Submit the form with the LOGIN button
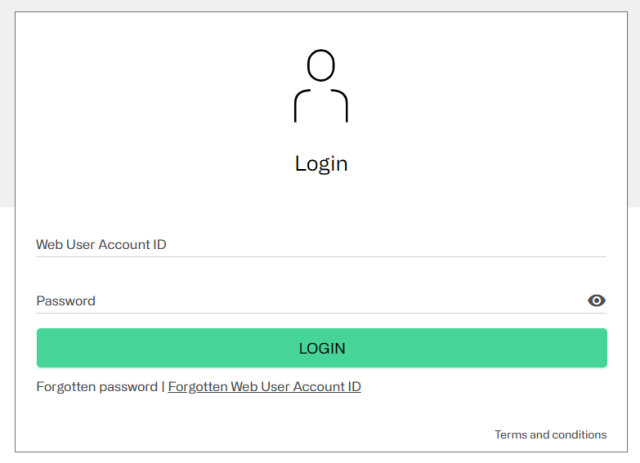The width and height of the screenshot is (640, 463). (x=321, y=348)
